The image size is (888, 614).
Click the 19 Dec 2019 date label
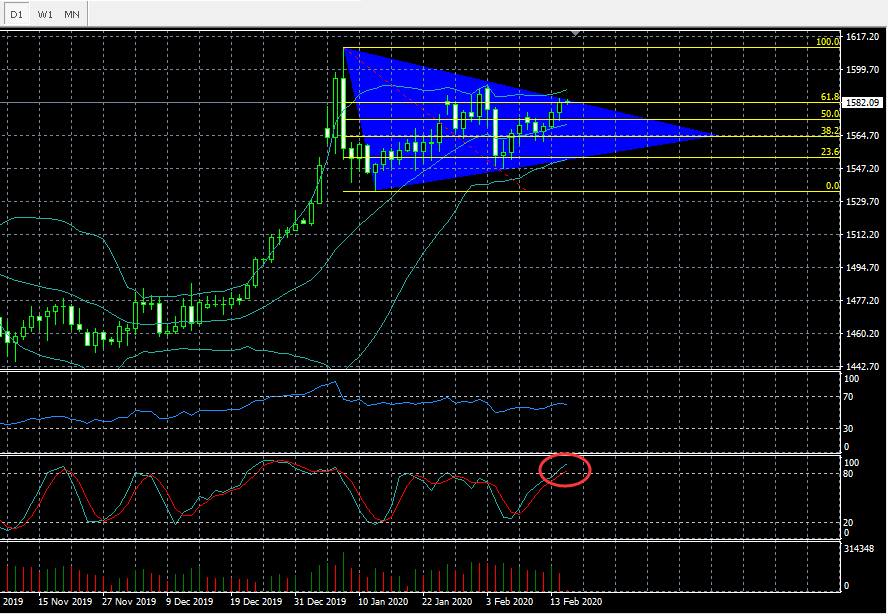coord(255,602)
